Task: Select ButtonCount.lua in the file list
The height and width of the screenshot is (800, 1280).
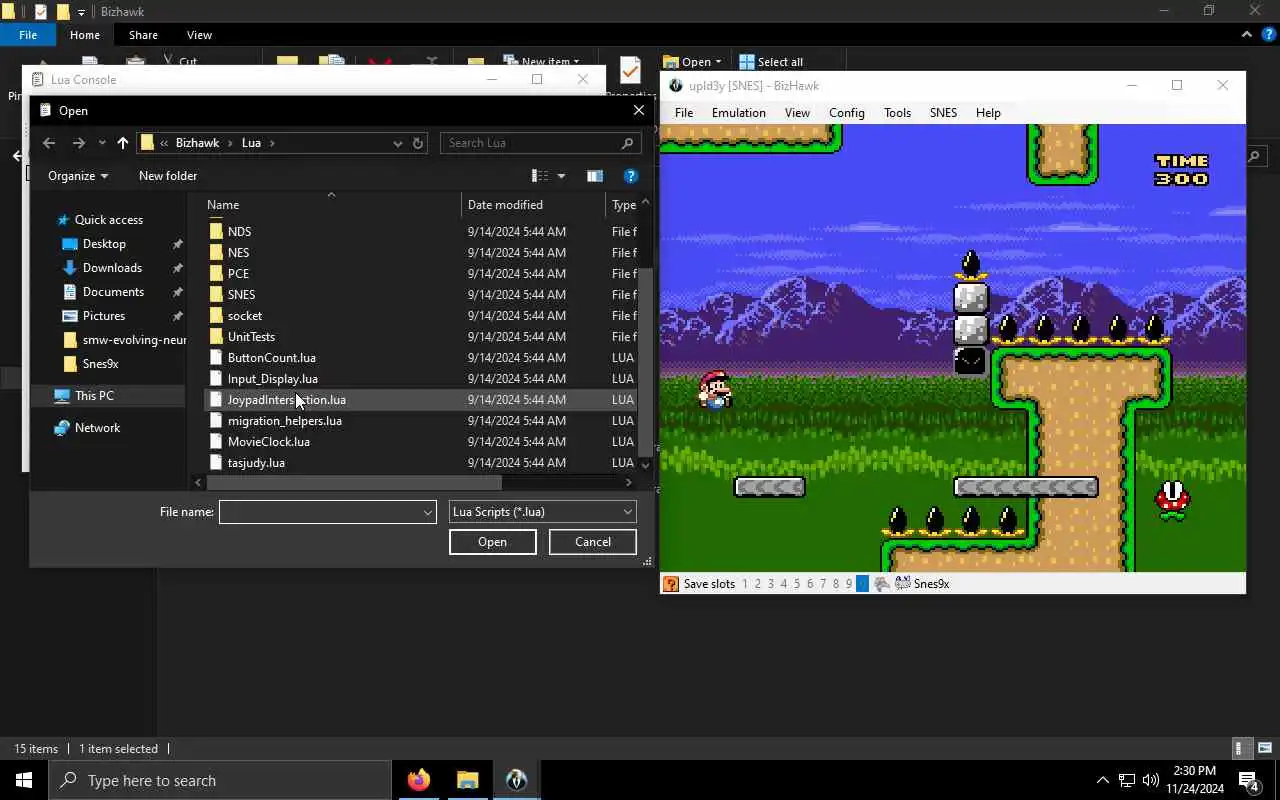Action: [x=271, y=358]
